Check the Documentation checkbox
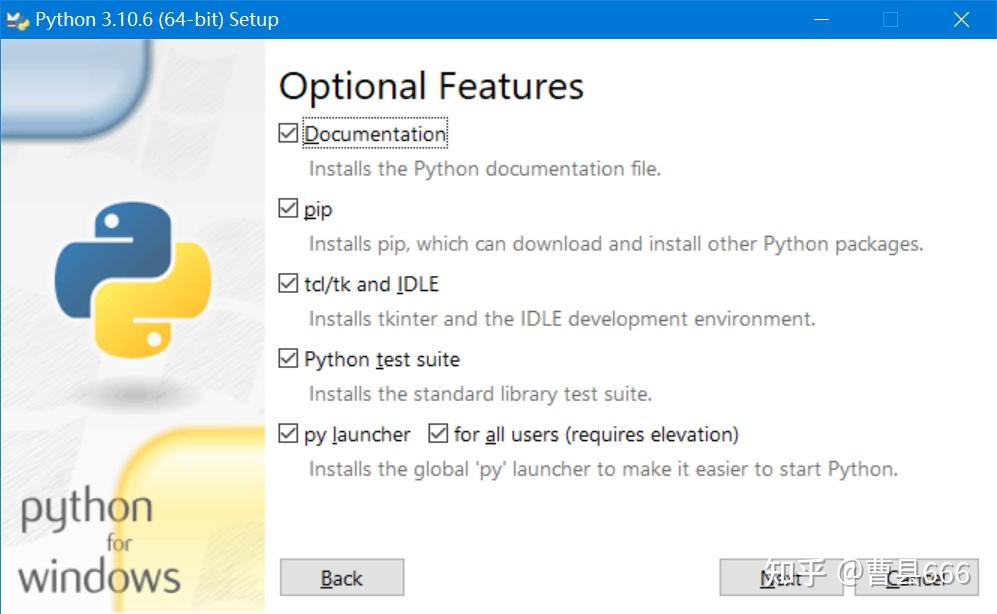Screen dimensions: 997x614 [x=289, y=132]
